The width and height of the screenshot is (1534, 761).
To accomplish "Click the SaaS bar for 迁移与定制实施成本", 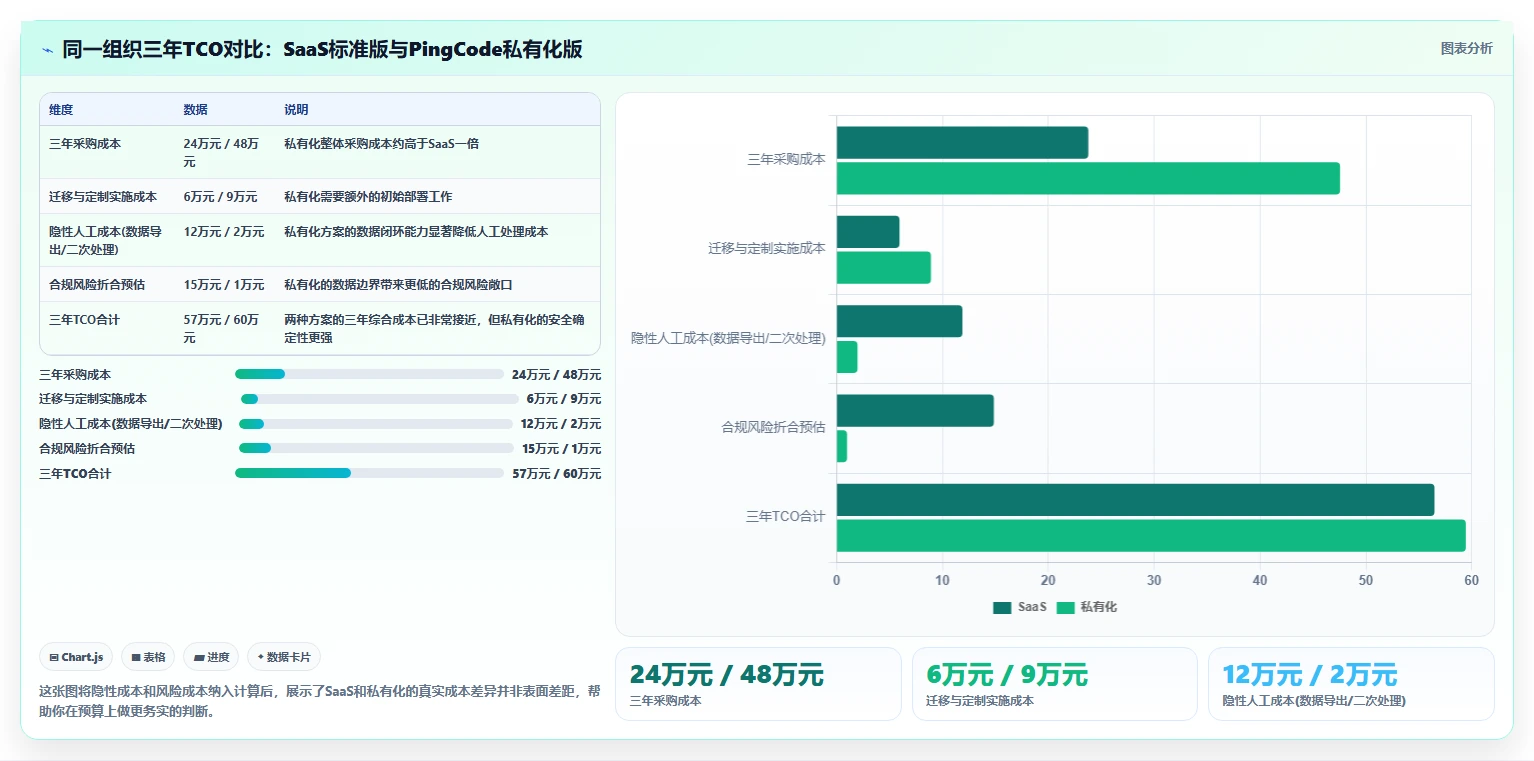I will click(x=868, y=232).
